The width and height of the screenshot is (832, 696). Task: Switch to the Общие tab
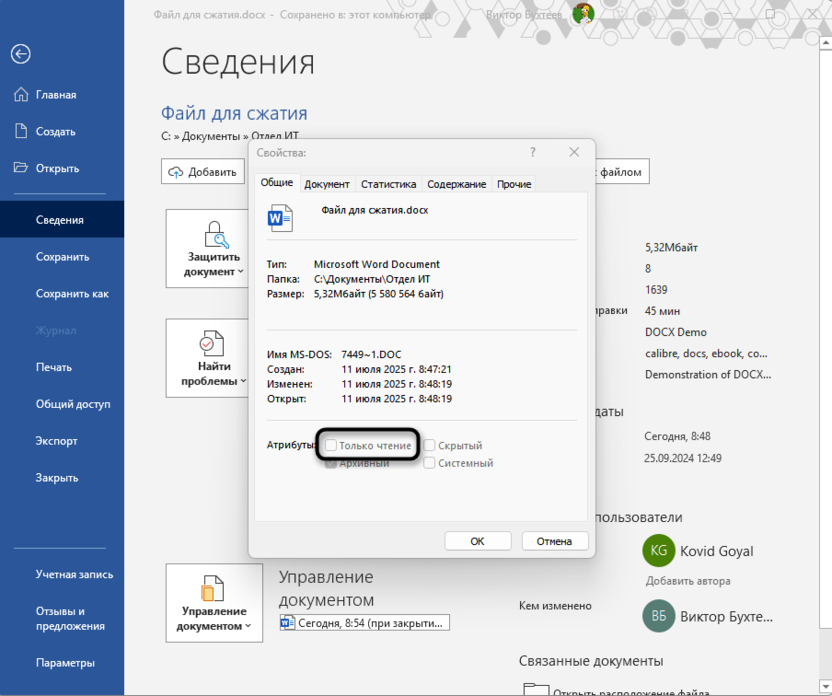[x=276, y=182]
